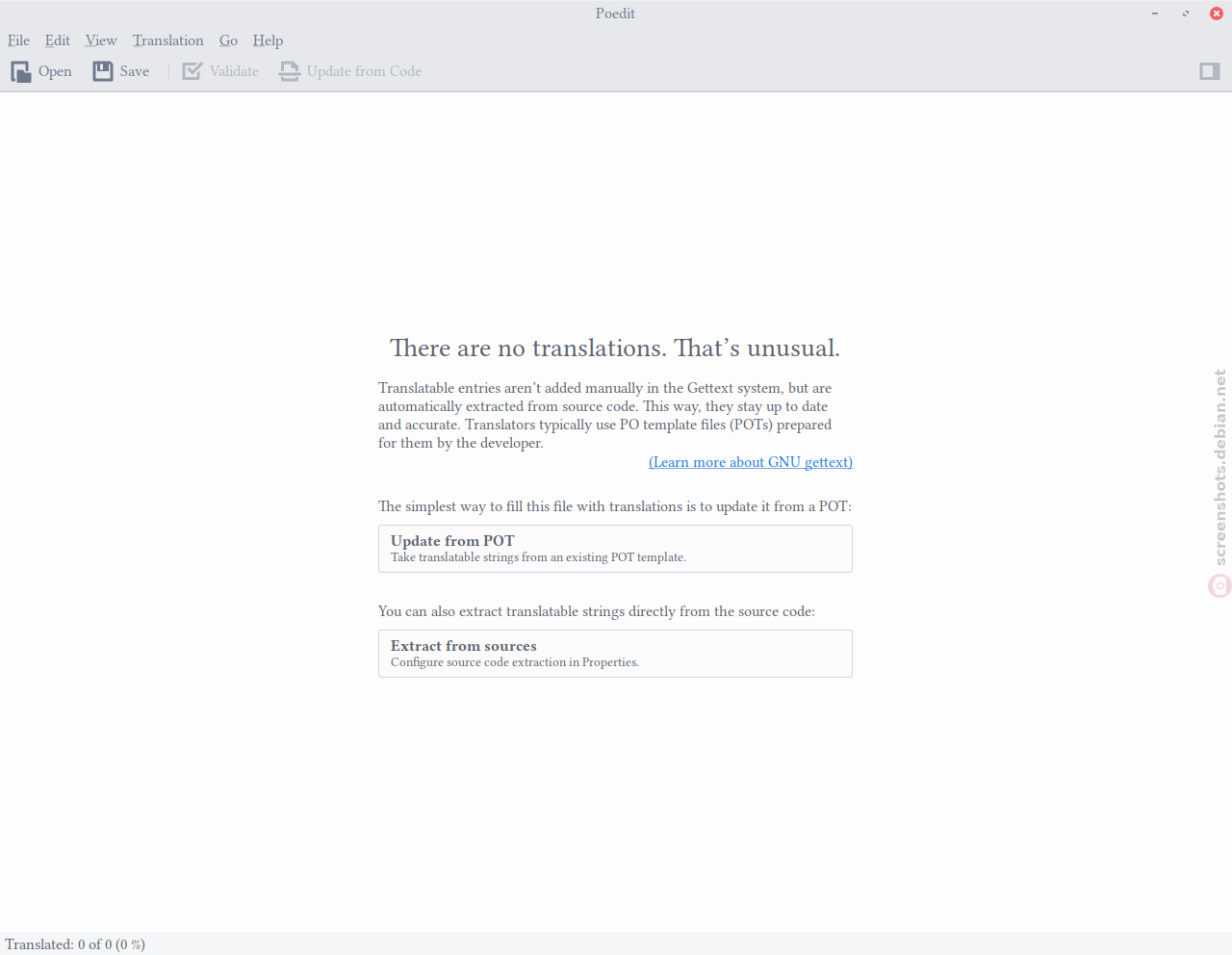Viewport: 1232px width, 955px height.
Task: Click the Update from POT button
Action: 615,549
